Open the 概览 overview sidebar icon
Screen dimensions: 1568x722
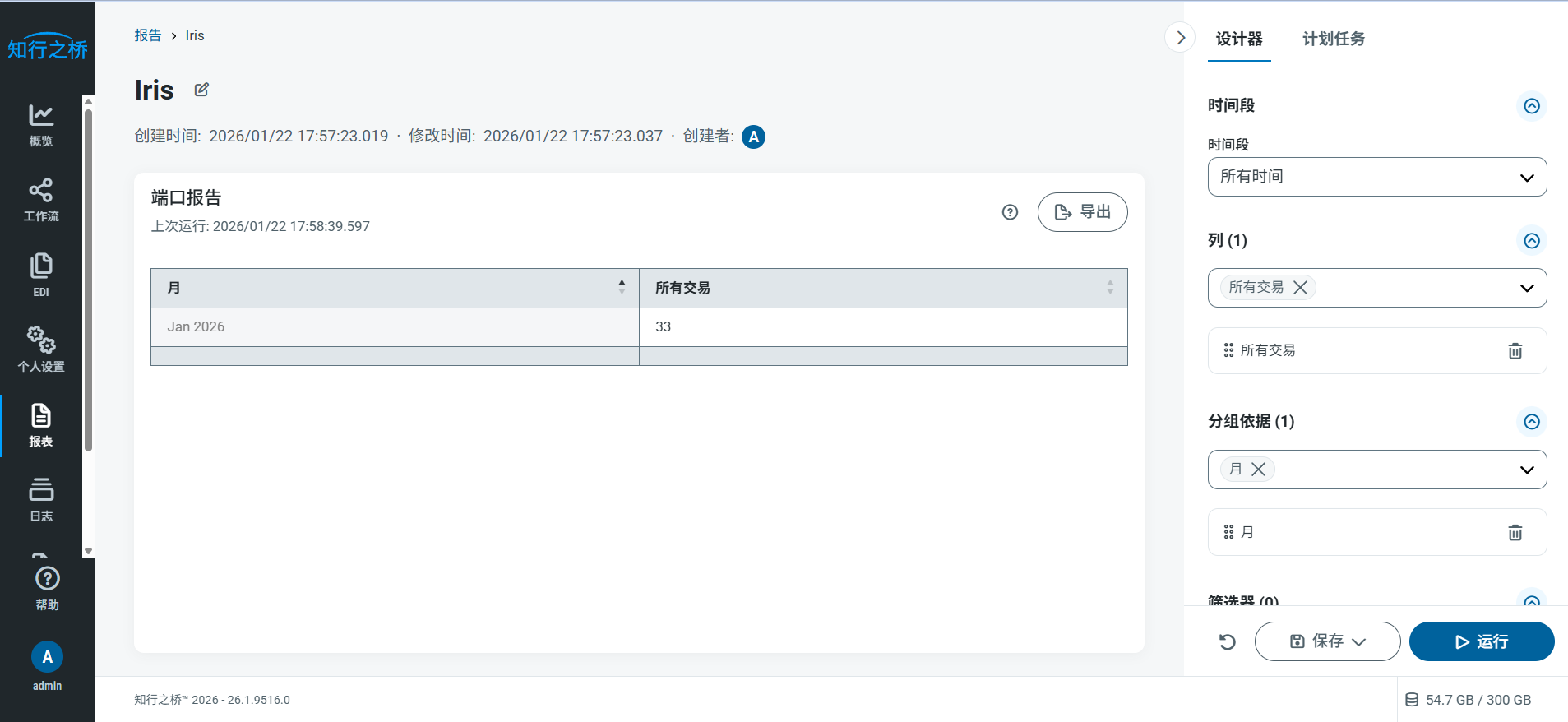coord(41,124)
